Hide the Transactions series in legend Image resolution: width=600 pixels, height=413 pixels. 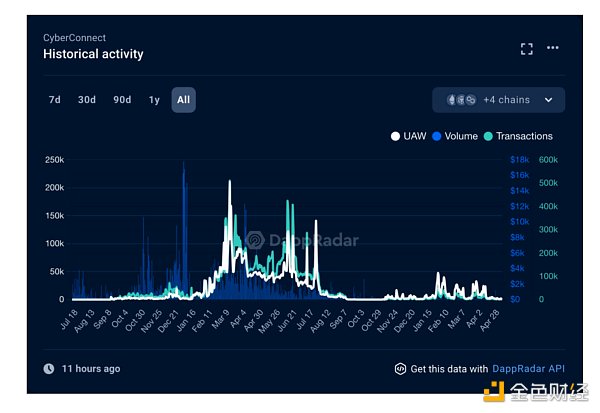point(517,136)
